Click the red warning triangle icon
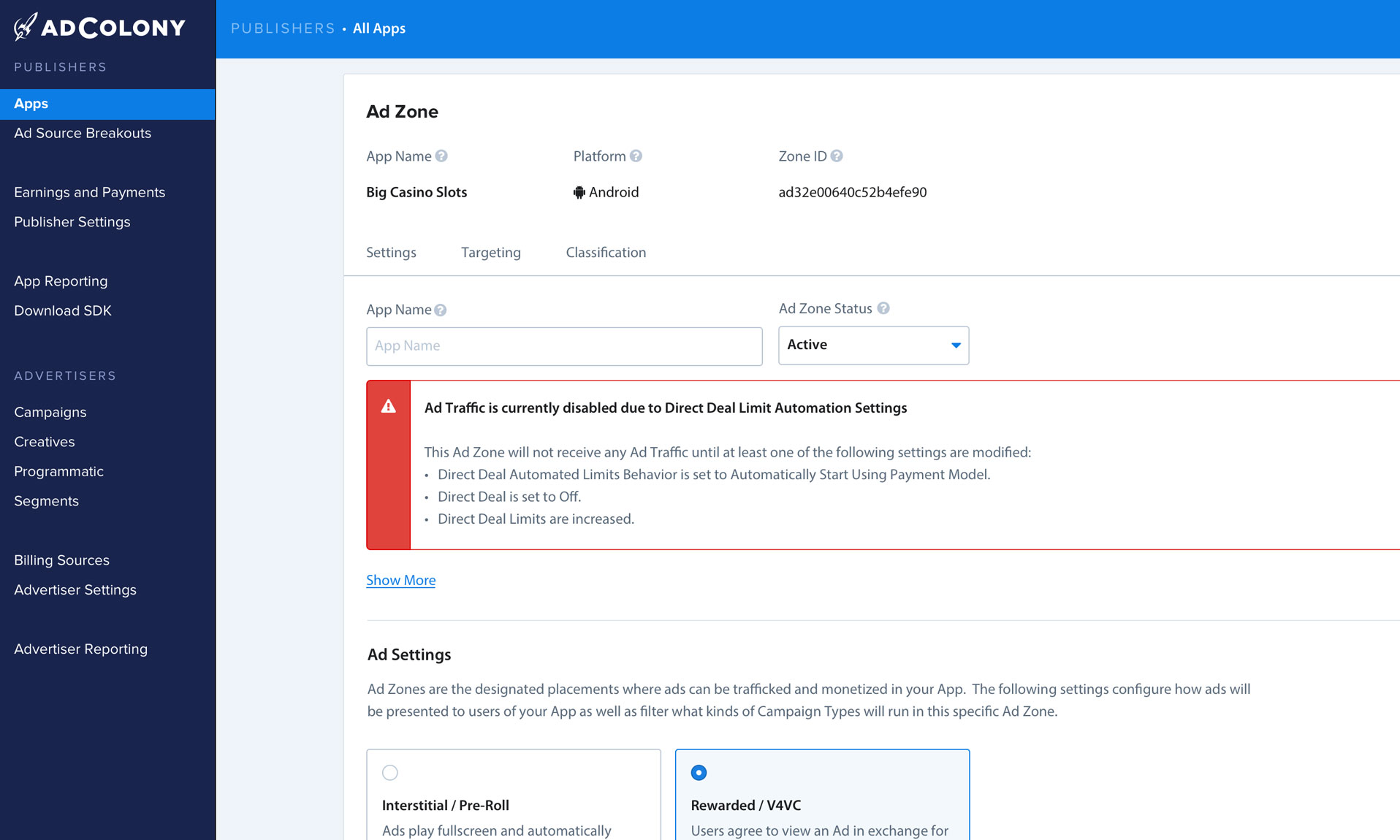 388,406
